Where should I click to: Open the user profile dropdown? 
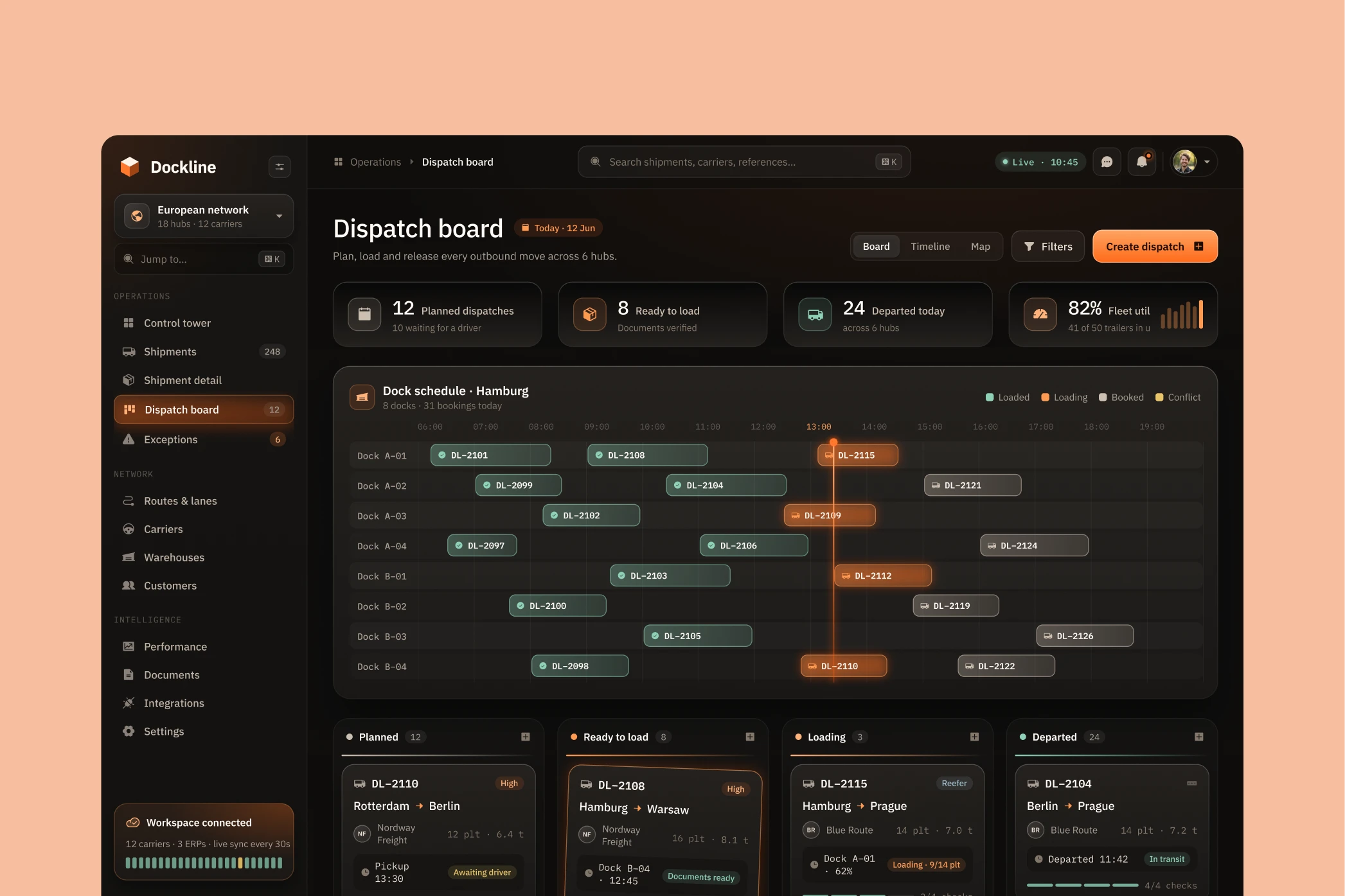pos(1193,162)
